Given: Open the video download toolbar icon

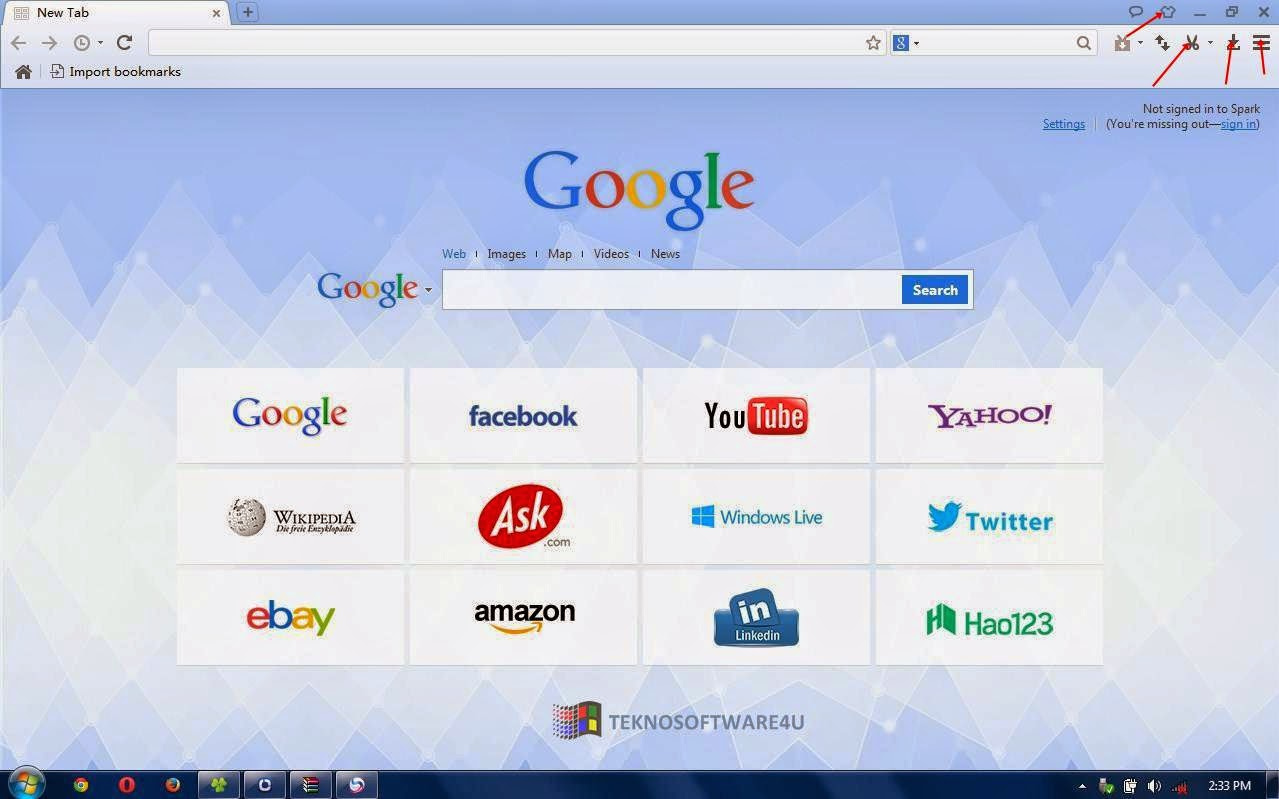Looking at the screenshot, I should point(1123,43).
